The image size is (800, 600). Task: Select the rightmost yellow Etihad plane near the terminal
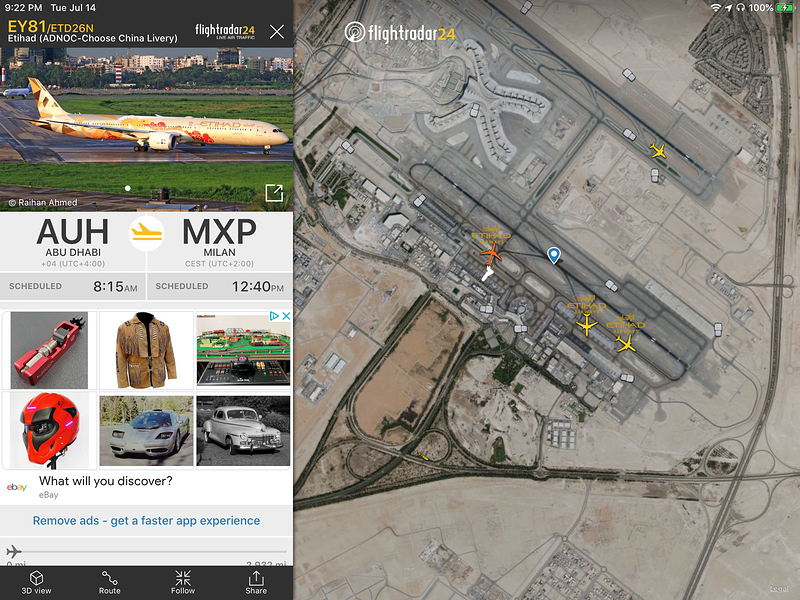[x=626, y=343]
